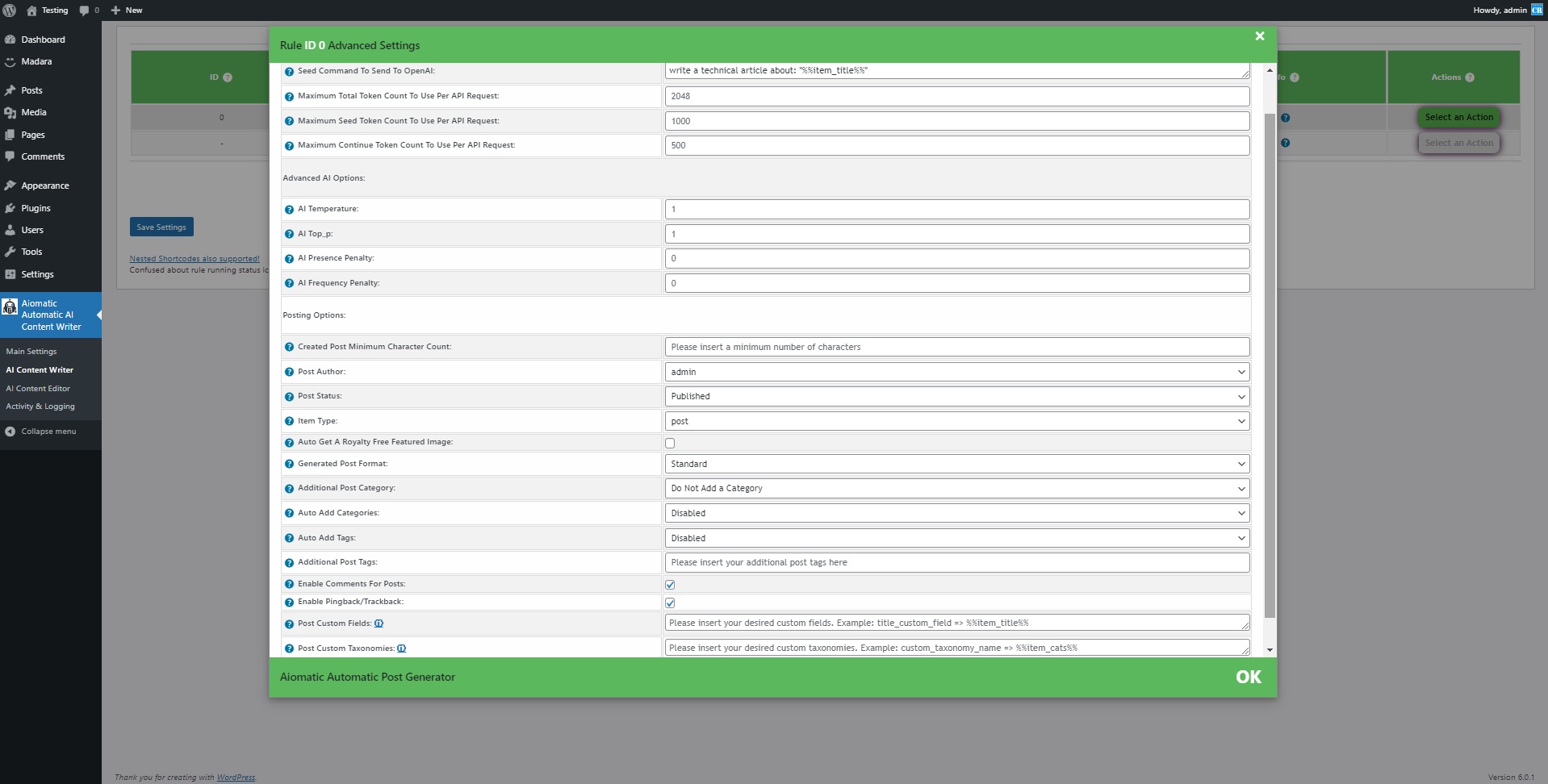Click help icon for Maximum Seed Token Count
The height and width of the screenshot is (784, 1548).
[289, 122]
